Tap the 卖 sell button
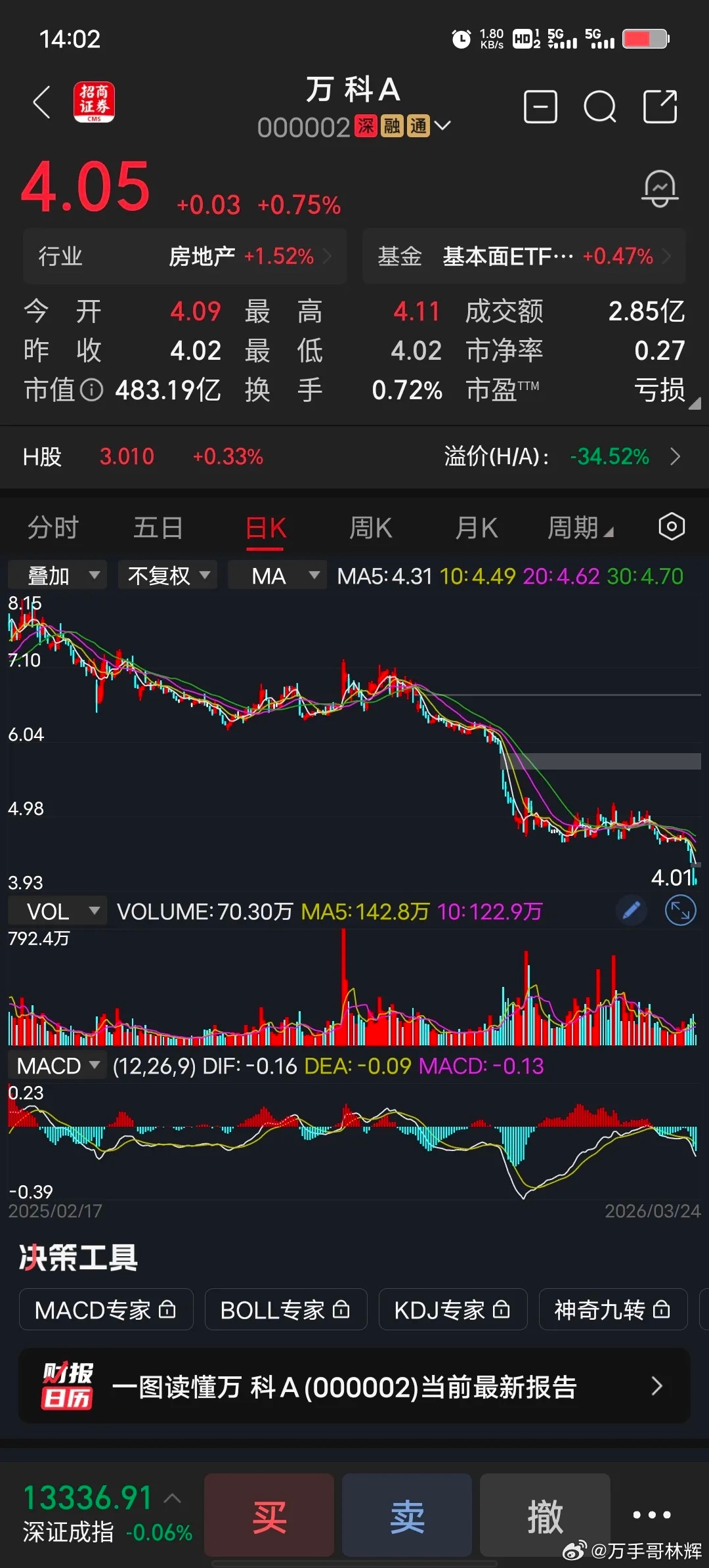This screenshot has height=1568, width=709. pos(407,1515)
